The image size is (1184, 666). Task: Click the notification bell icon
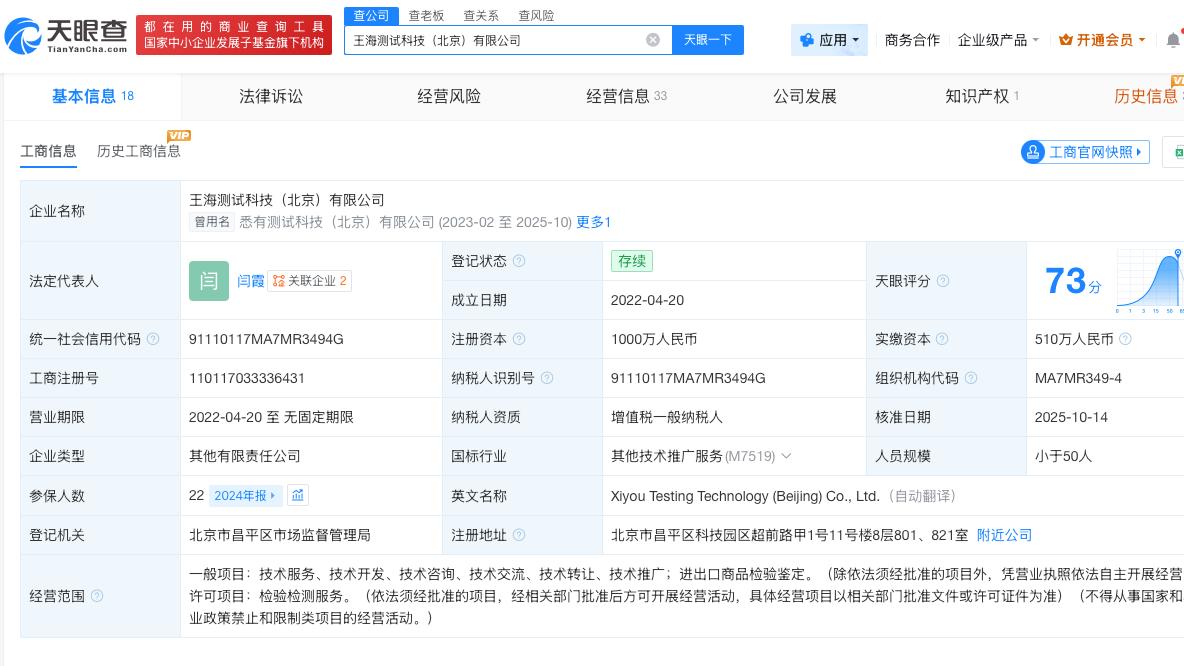pos(1174,40)
